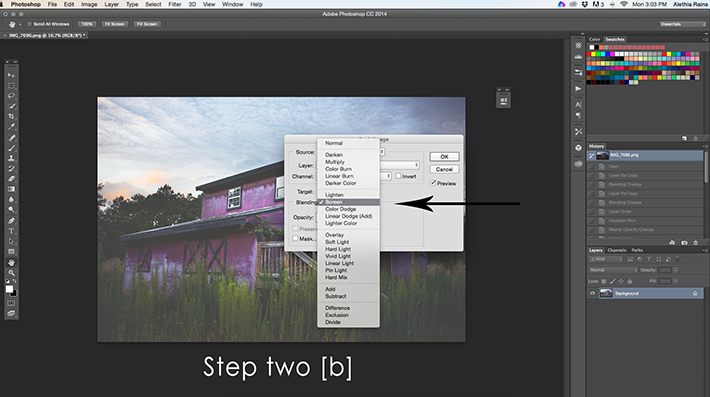Pick the black swatch in Swatches top row

pyautogui.click(x=597, y=47)
